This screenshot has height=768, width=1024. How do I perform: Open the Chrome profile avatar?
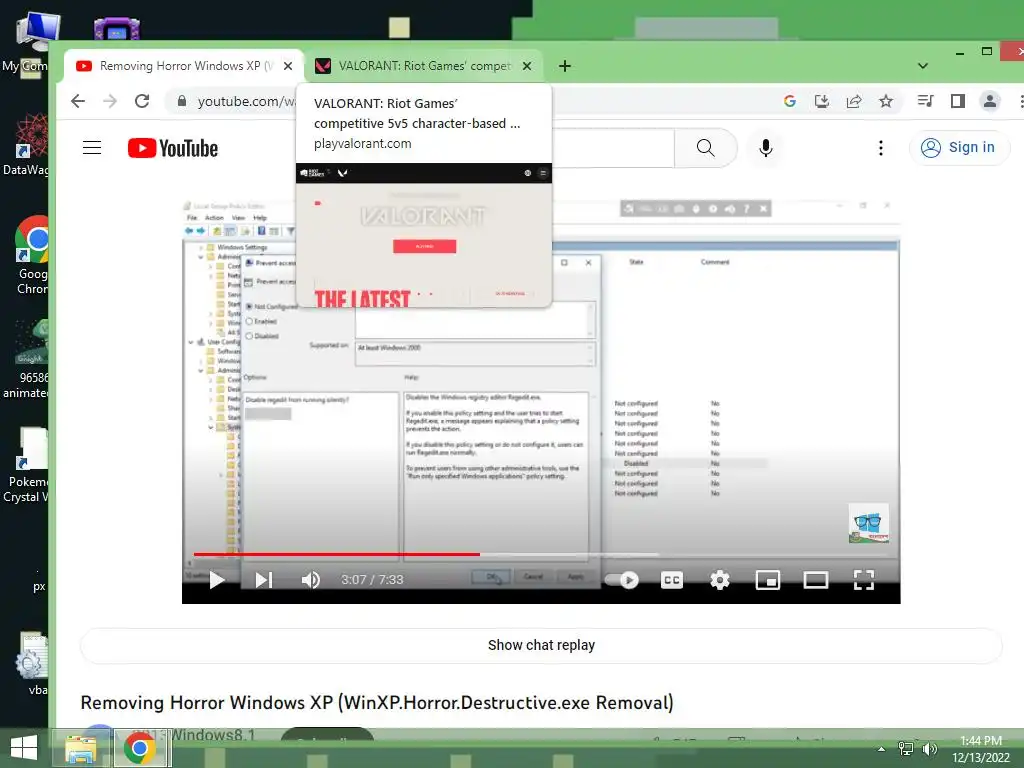[990, 101]
